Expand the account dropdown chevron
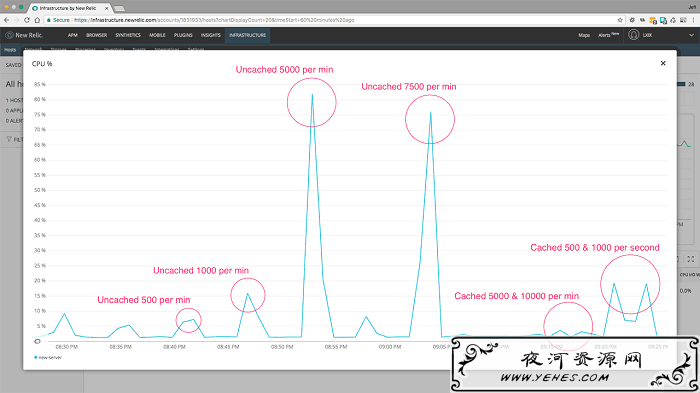Viewport: 700px width, 393px height. pos(691,35)
